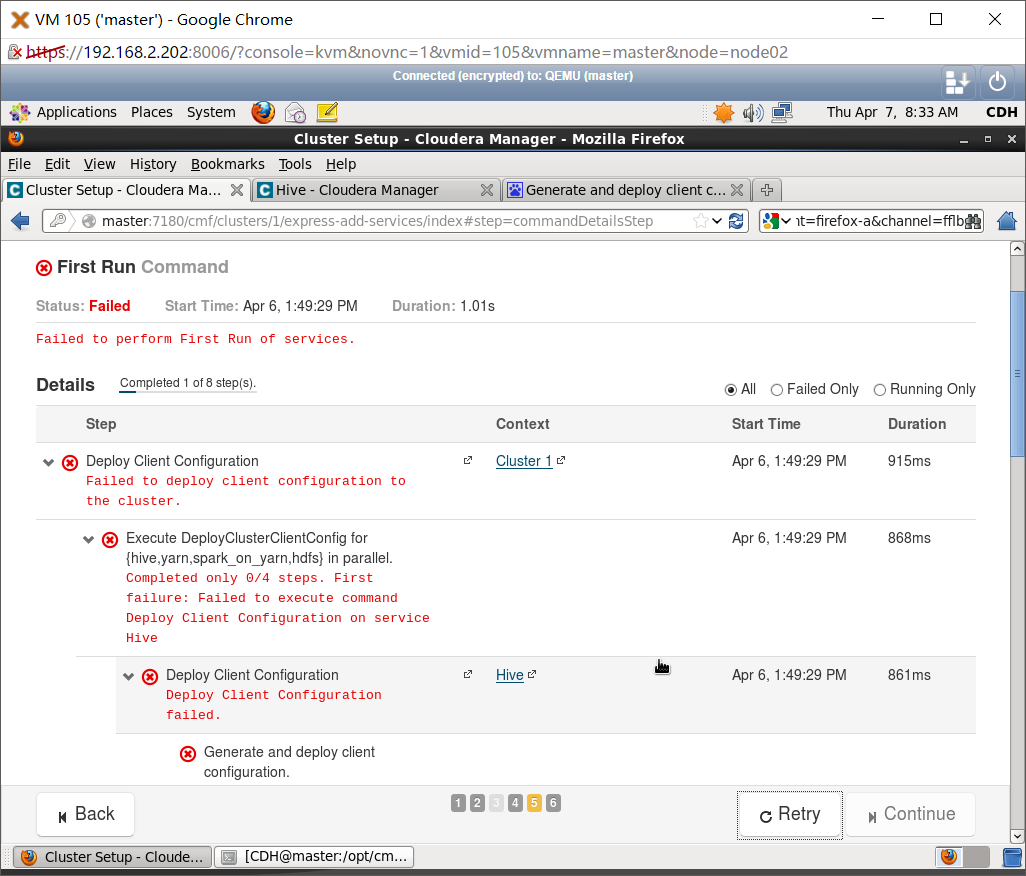This screenshot has width=1026, height=876.
Task: Go to wizard step 1
Action: click(x=458, y=803)
